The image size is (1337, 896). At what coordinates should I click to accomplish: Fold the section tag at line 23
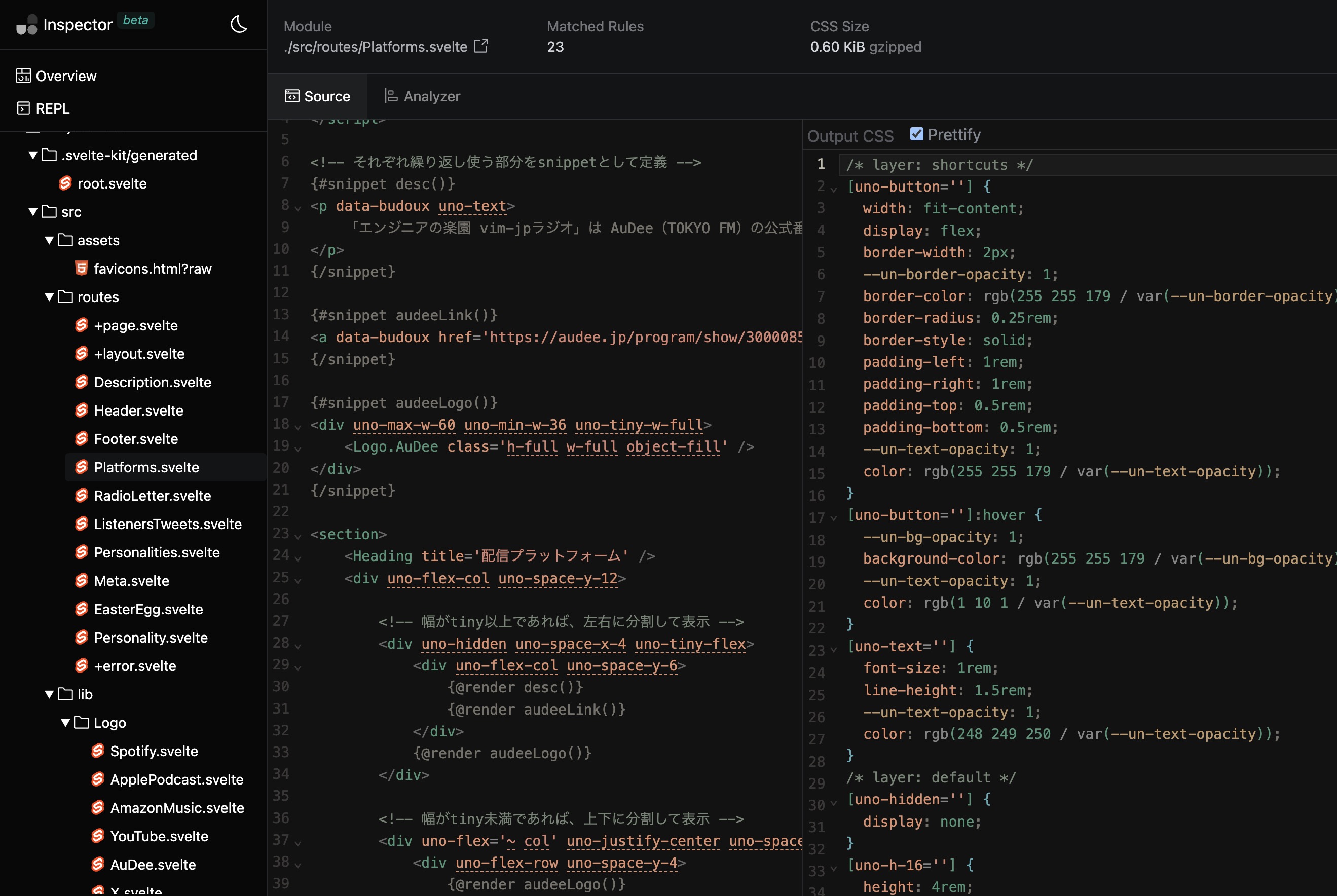click(x=298, y=536)
